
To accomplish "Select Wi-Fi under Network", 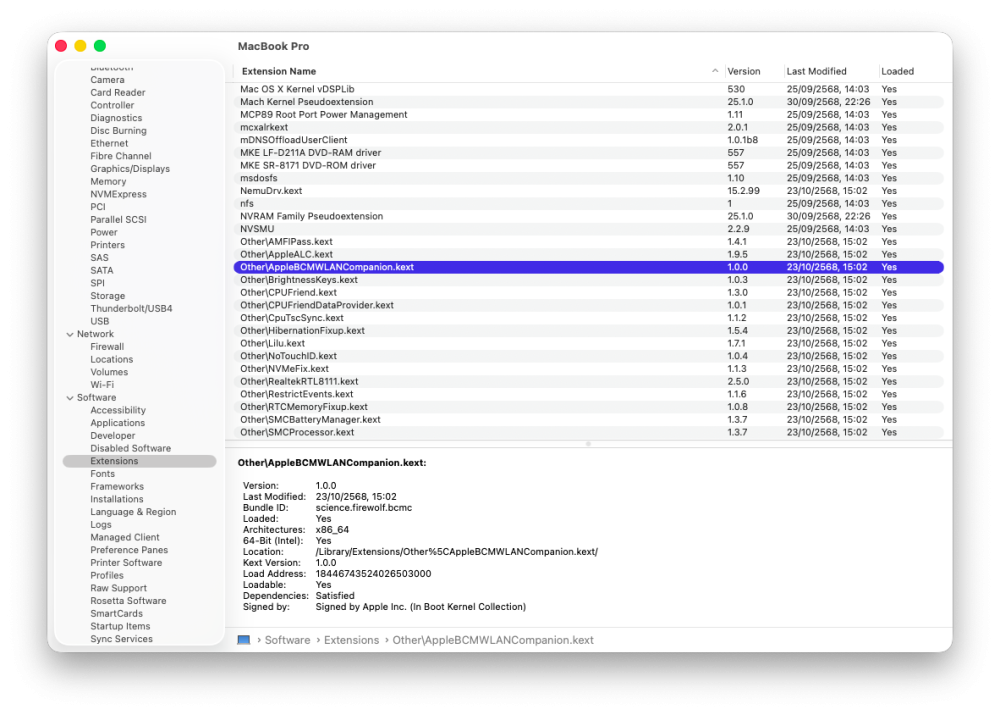I will (x=102, y=385).
